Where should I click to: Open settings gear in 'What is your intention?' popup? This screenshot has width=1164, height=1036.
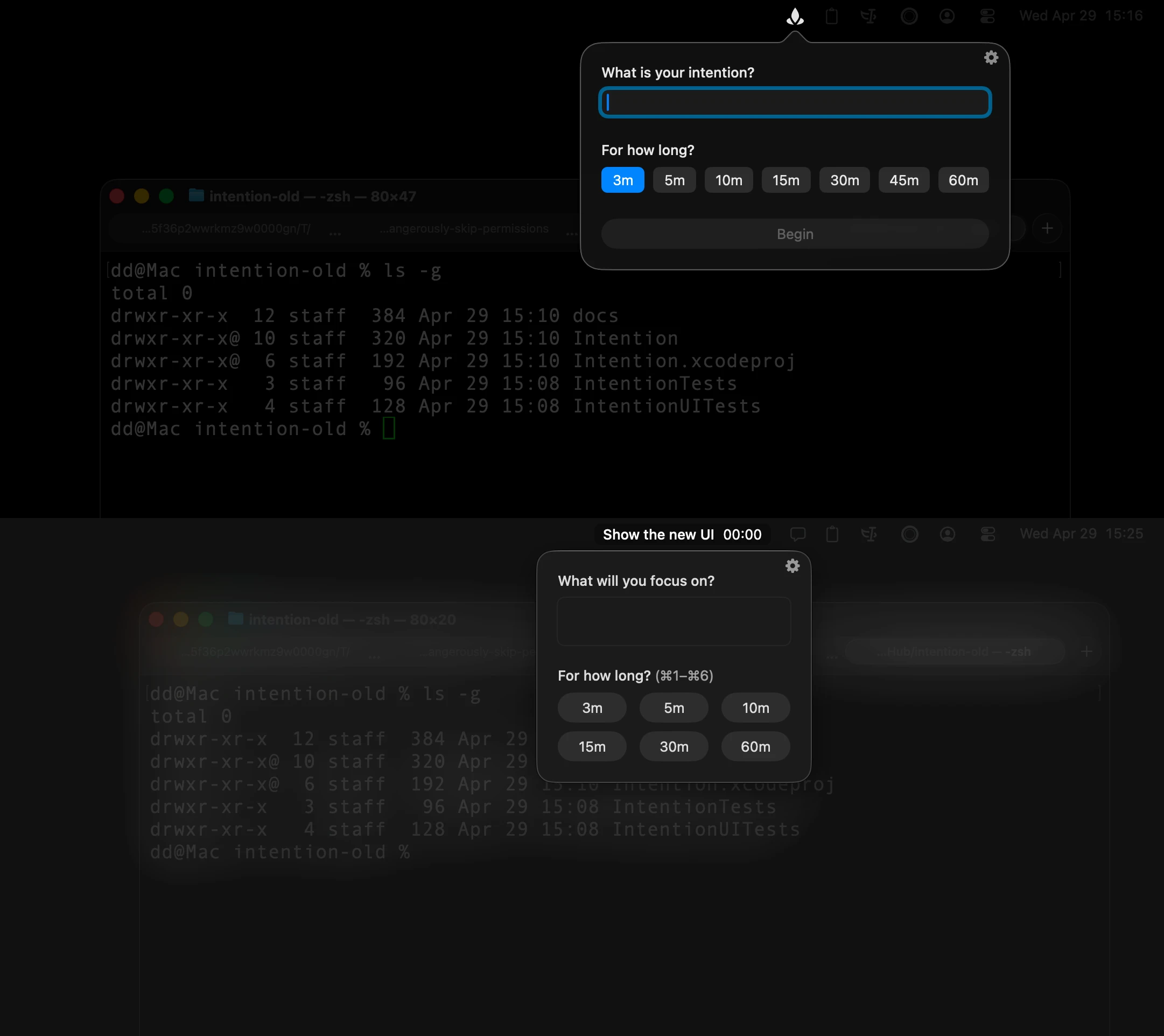pyautogui.click(x=991, y=58)
